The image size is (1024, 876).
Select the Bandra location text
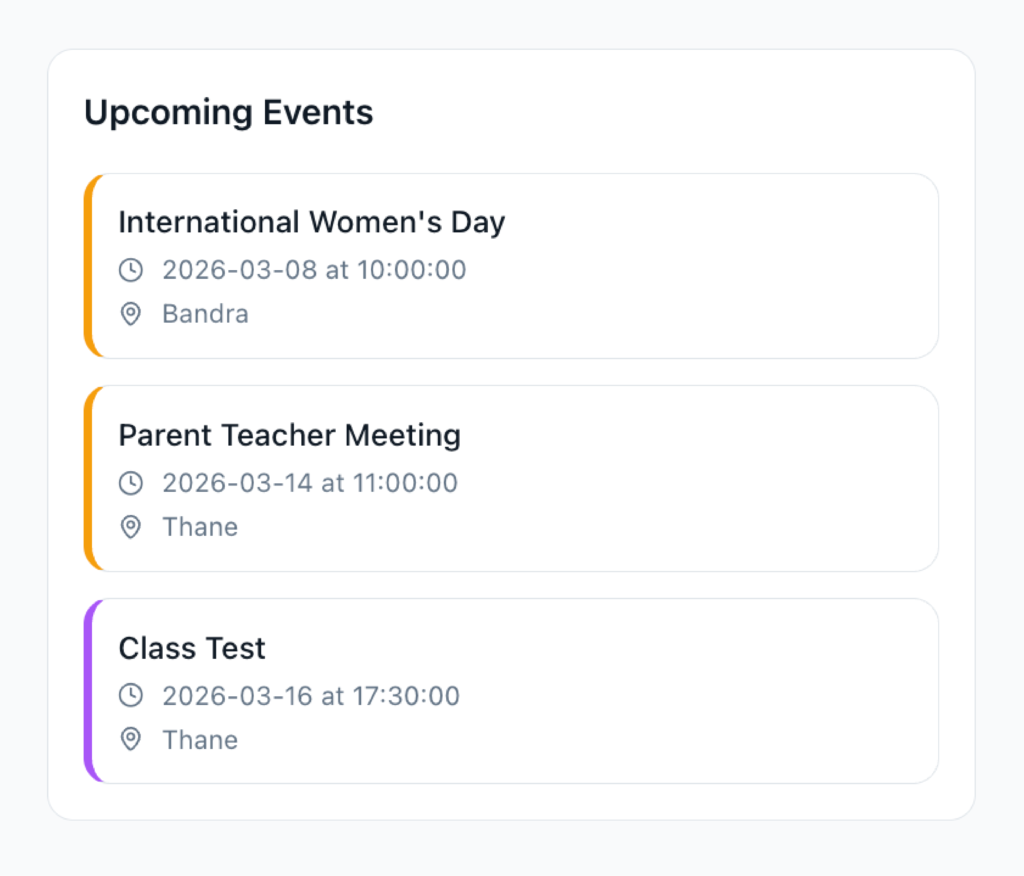tap(205, 315)
